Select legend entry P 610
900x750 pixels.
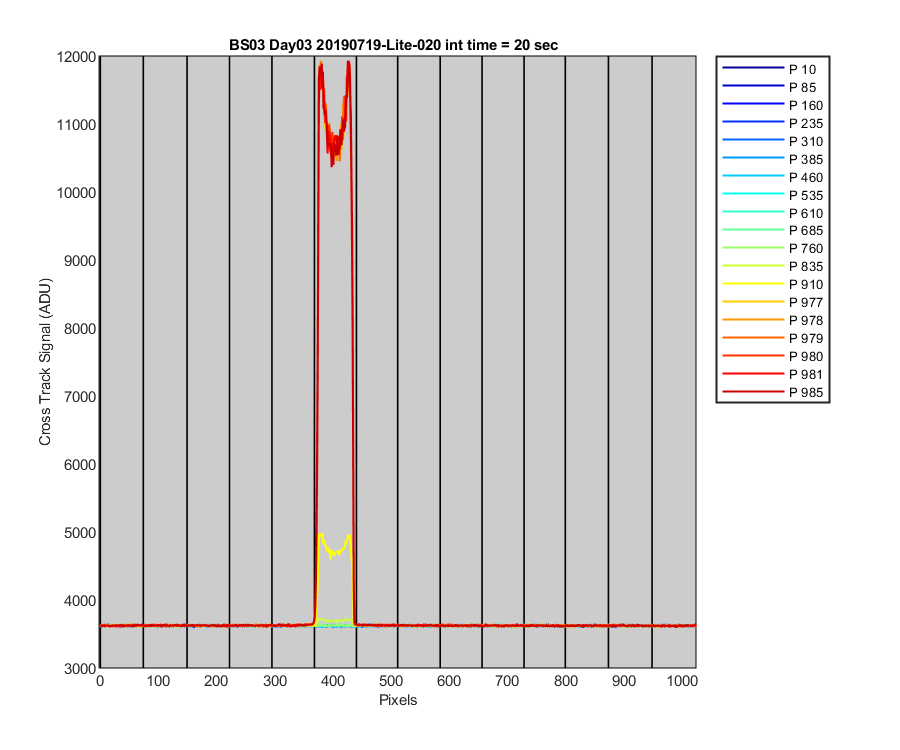[x=773, y=213]
